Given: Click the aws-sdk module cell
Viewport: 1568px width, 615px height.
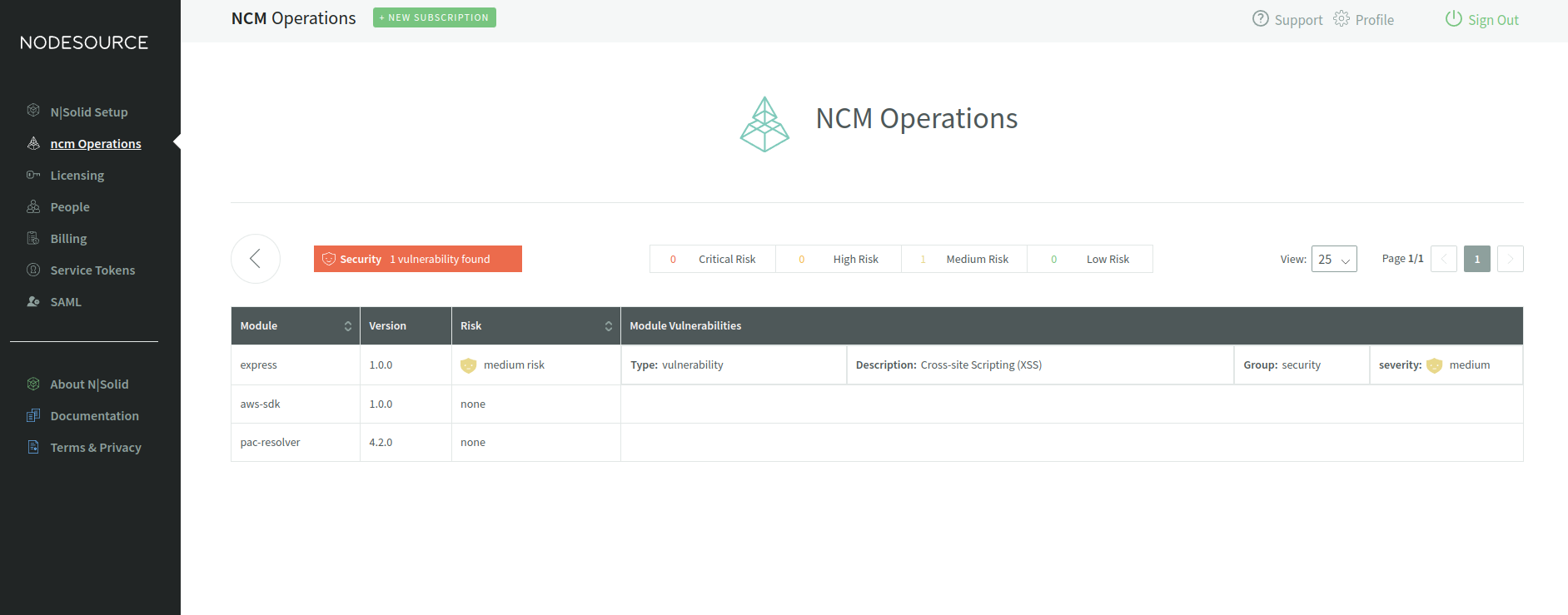Looking at the screenshot, I should click(296, 404).
